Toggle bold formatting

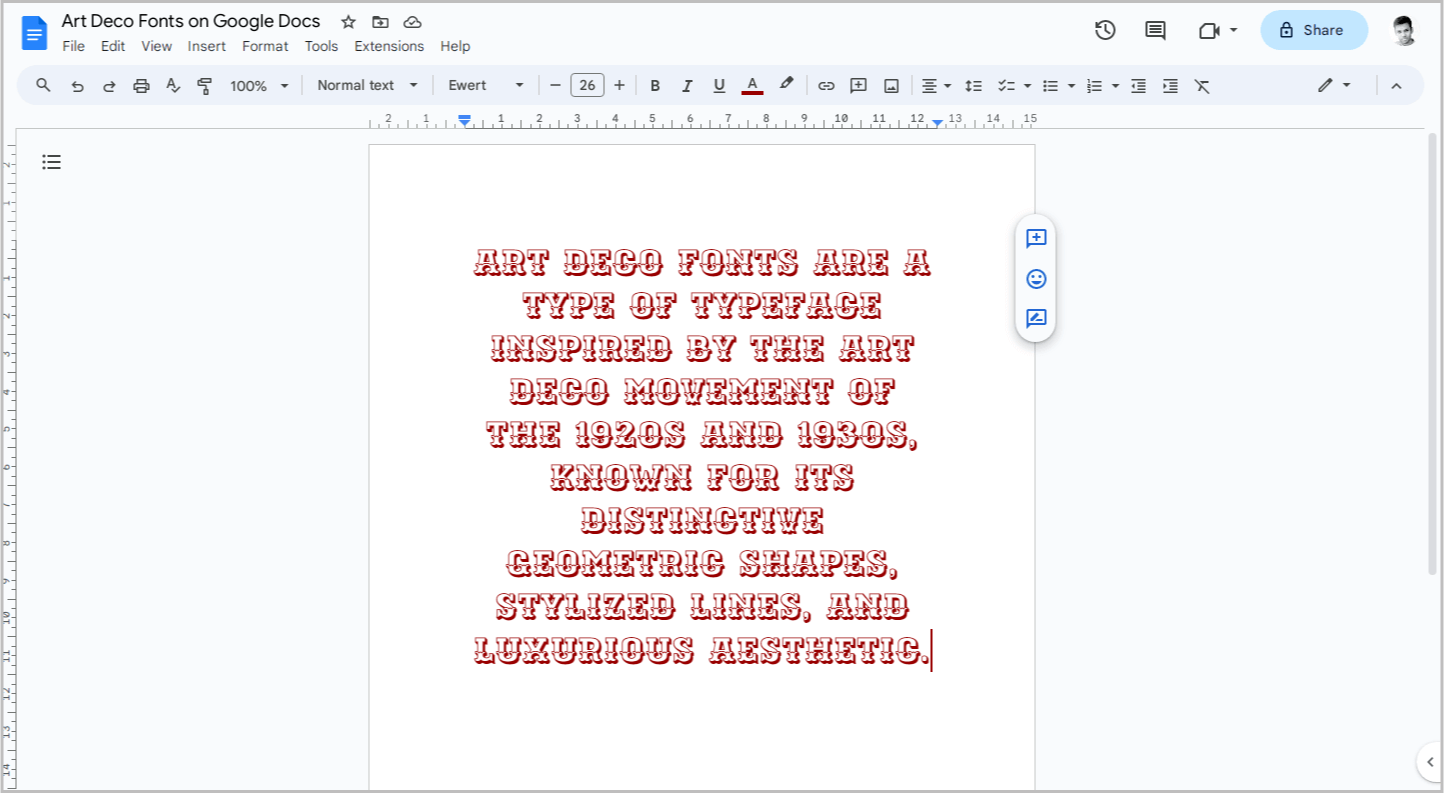point(655,85)
